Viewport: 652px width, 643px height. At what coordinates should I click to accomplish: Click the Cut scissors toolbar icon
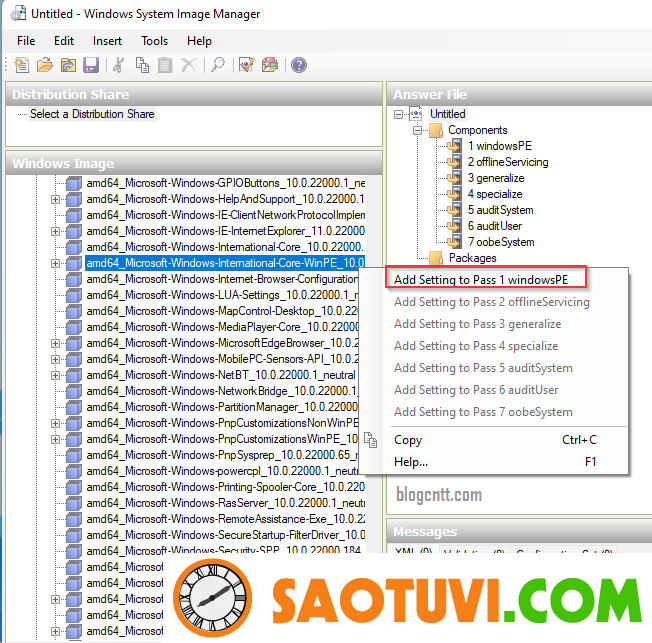[119, 65]
